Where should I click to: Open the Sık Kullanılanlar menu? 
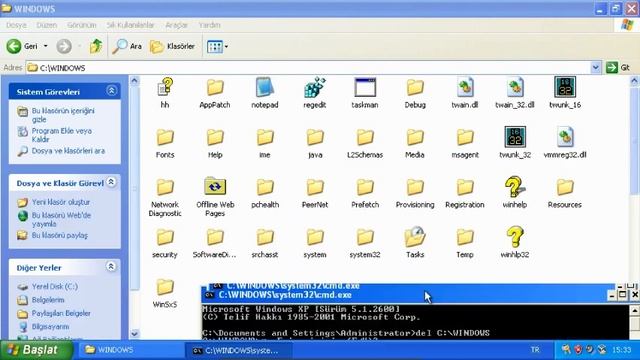coord(130,25)
